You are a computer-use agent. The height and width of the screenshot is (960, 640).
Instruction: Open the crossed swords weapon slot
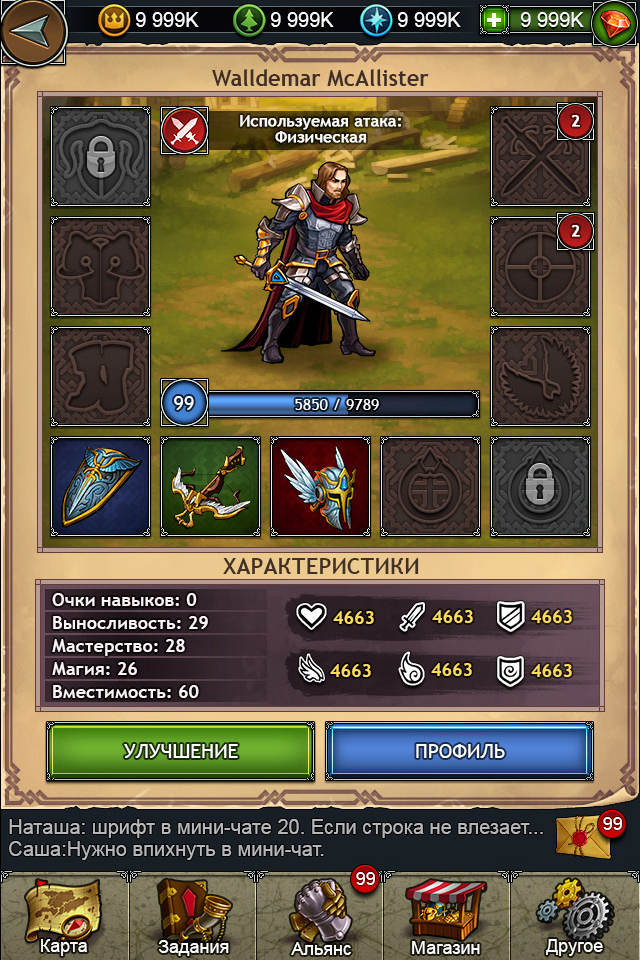[x=540, y=157]
